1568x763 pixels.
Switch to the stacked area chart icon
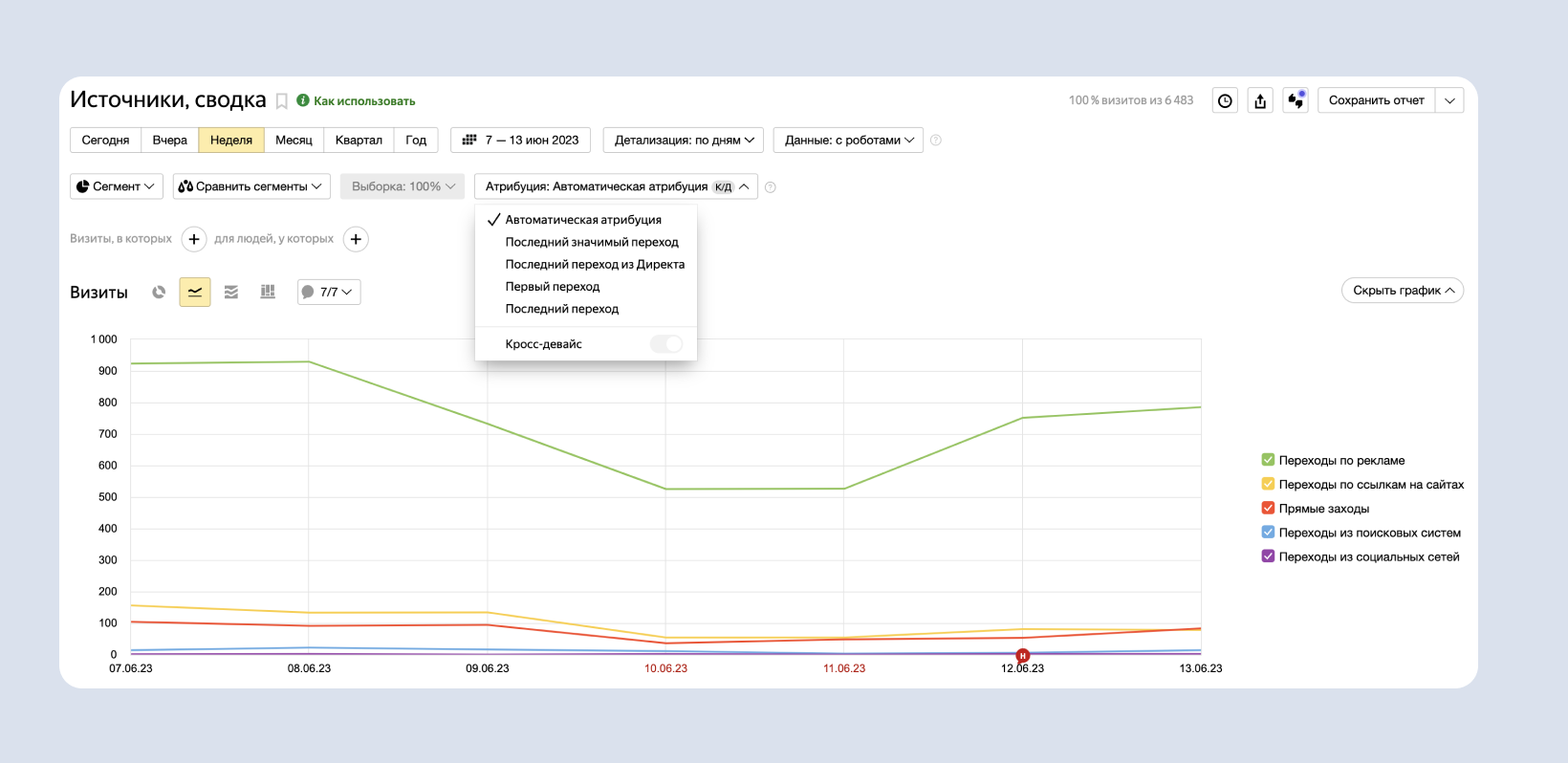pos(231,292)
